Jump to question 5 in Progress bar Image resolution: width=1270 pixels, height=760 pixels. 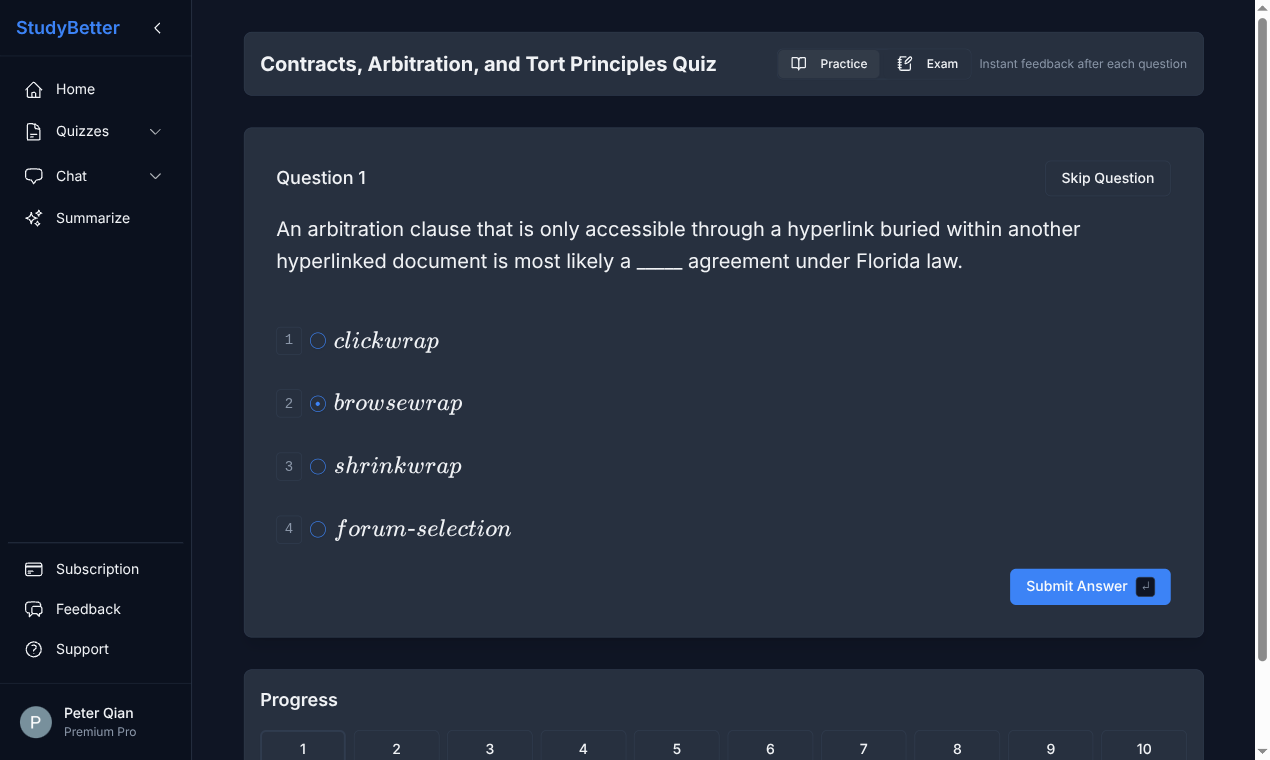pos(676,748)
